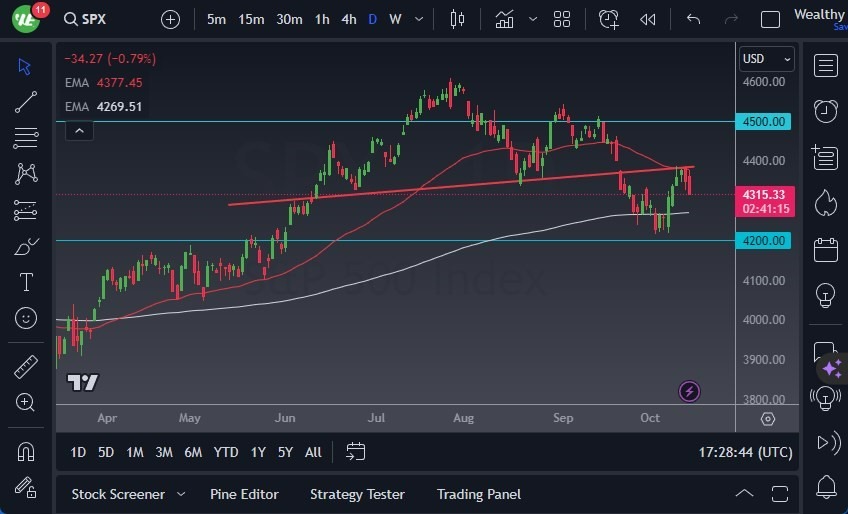
Task: Toggle lock all drawing tools
Action: [x=25, y=487]
